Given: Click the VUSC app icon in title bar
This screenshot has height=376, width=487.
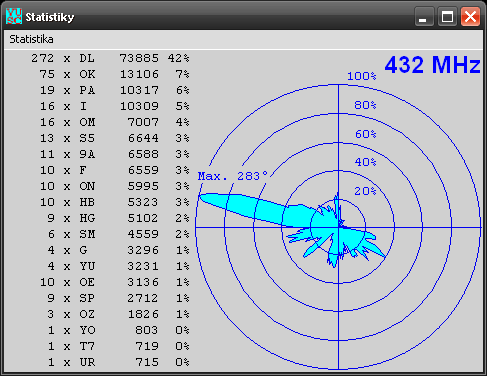Looking at the screenshot, I should point(14,16).
